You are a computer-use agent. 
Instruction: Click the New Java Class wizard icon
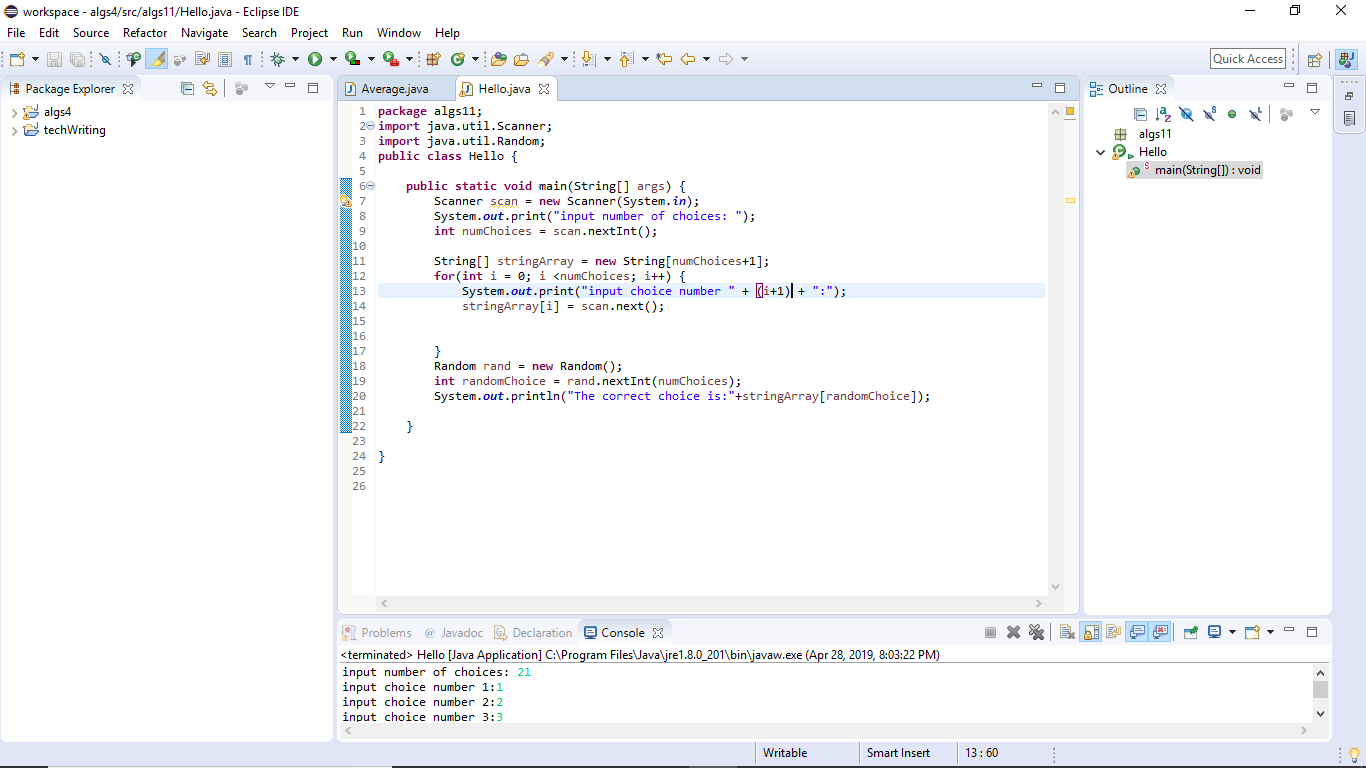coord(458,58)
